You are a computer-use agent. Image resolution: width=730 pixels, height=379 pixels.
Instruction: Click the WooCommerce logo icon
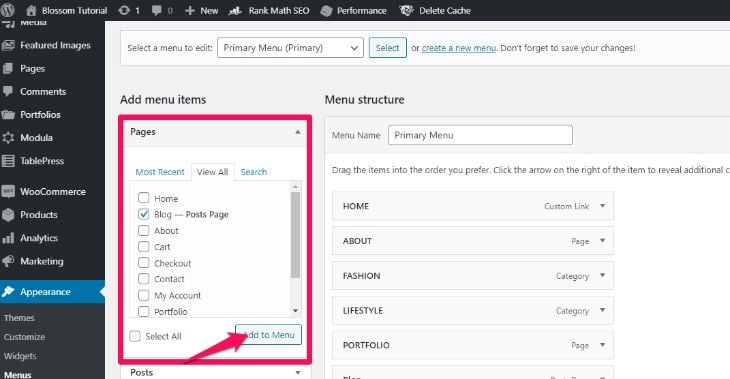[8, 191]
